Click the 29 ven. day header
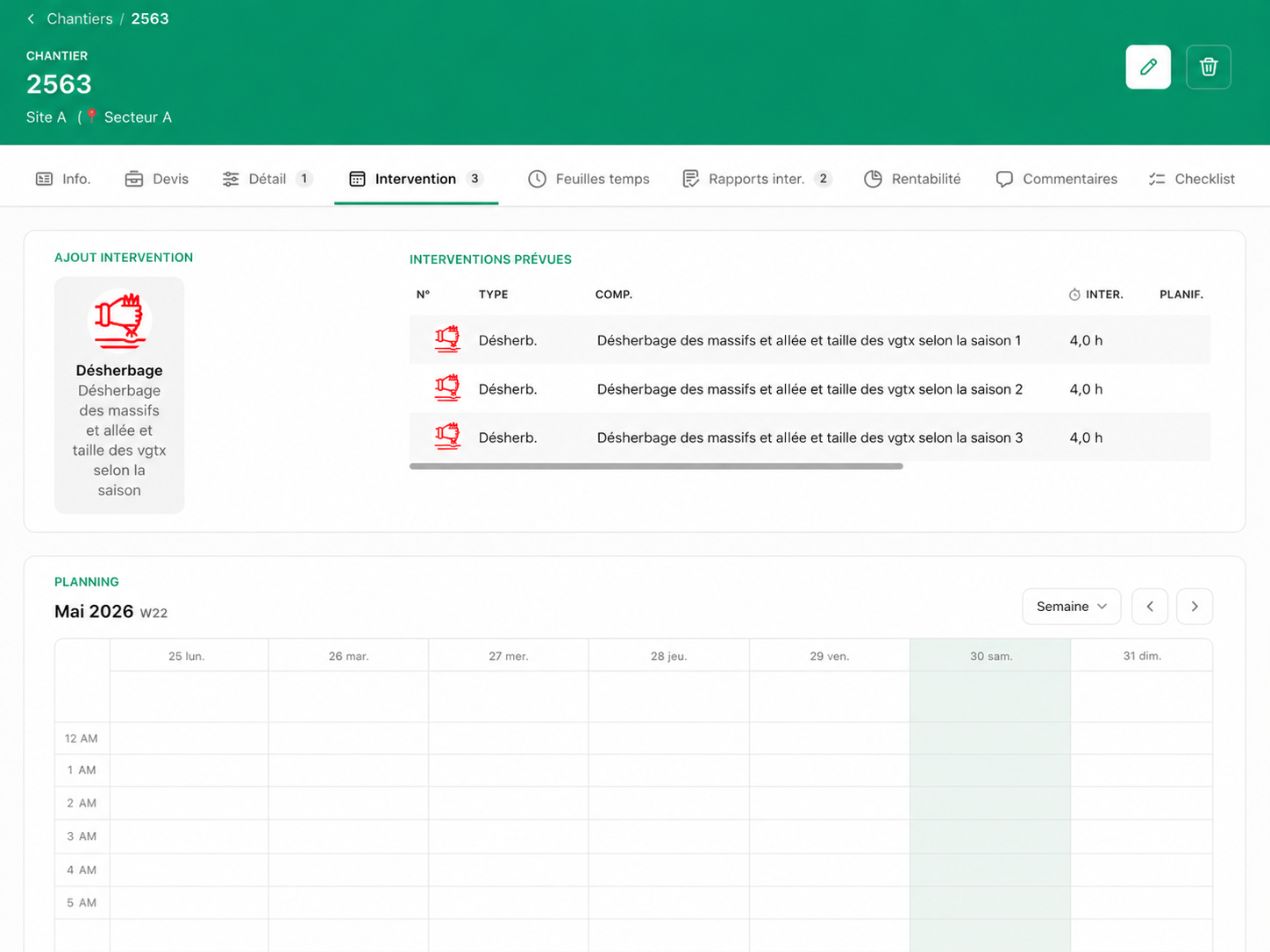Viewport: 1270px width, 952px height. click(830, 656)
